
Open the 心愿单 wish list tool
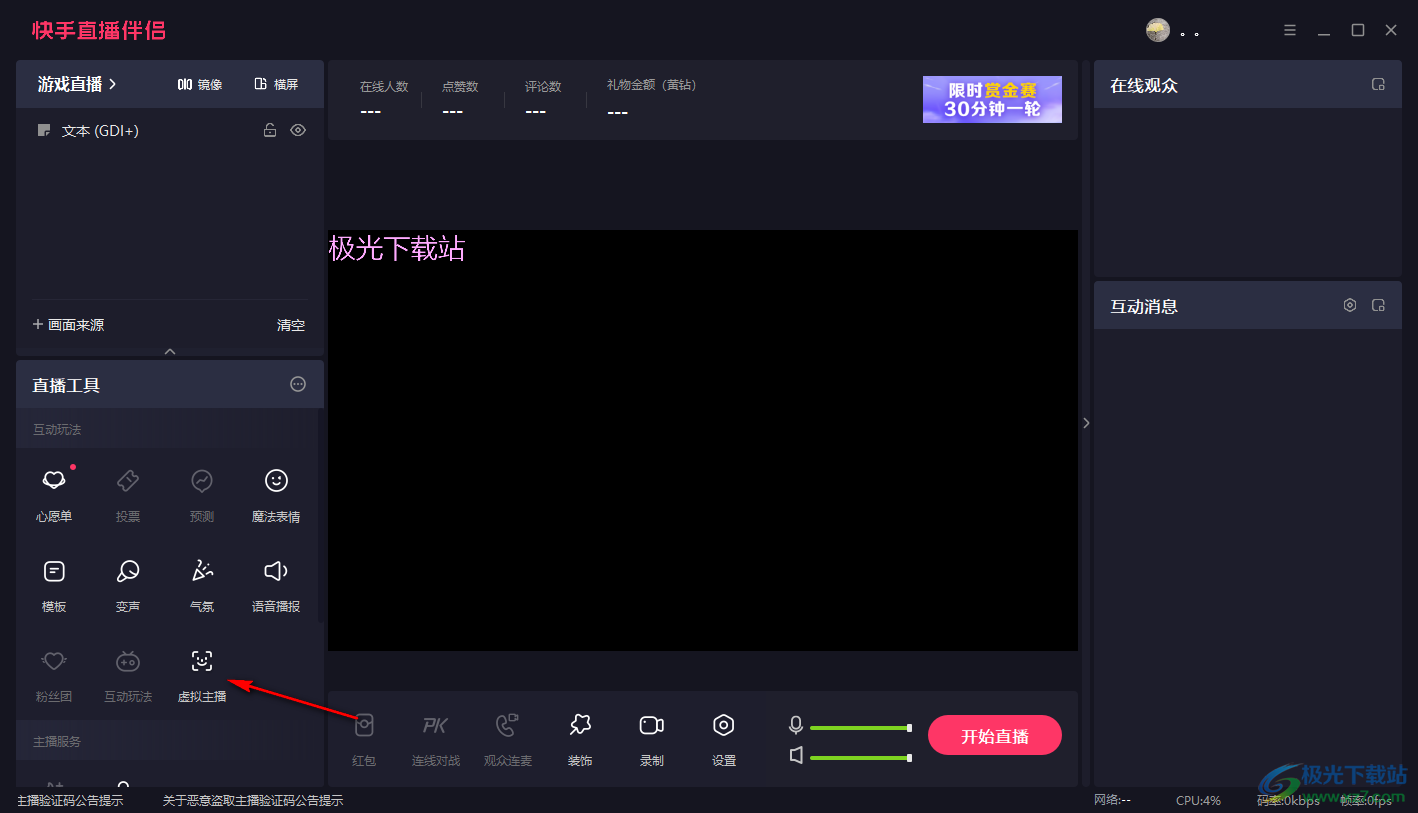(54, 494)
